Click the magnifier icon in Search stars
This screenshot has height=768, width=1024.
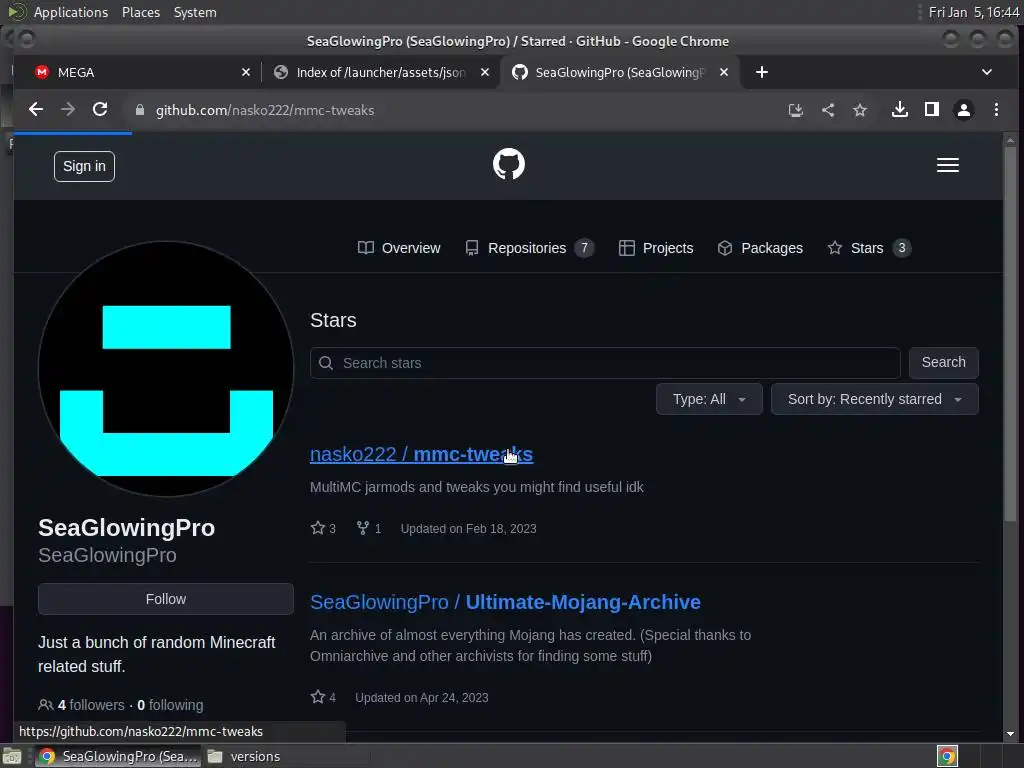click(326, 363)
